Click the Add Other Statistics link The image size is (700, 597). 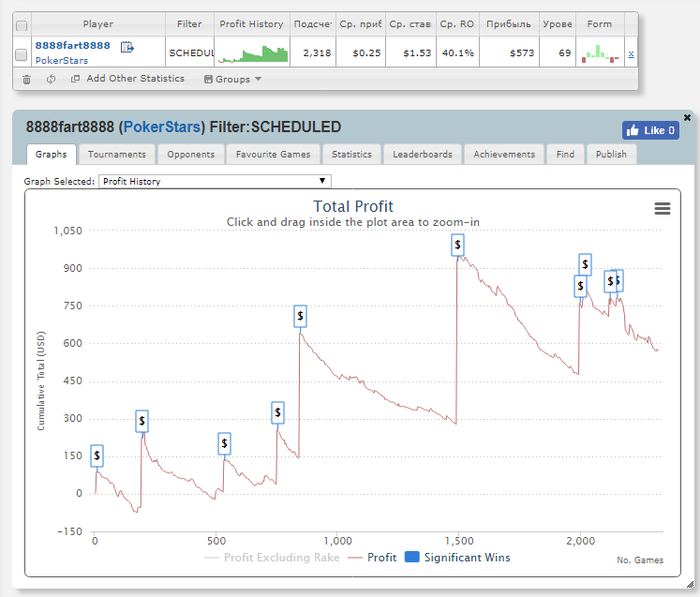pyautogui.click(x=135, y=79)
